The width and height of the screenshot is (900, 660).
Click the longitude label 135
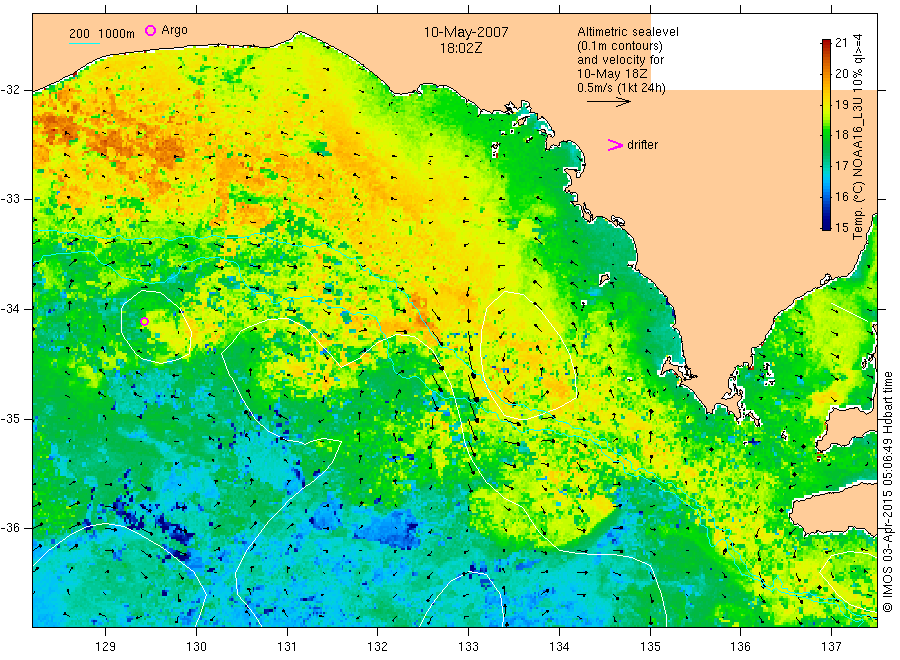[650, 647]
